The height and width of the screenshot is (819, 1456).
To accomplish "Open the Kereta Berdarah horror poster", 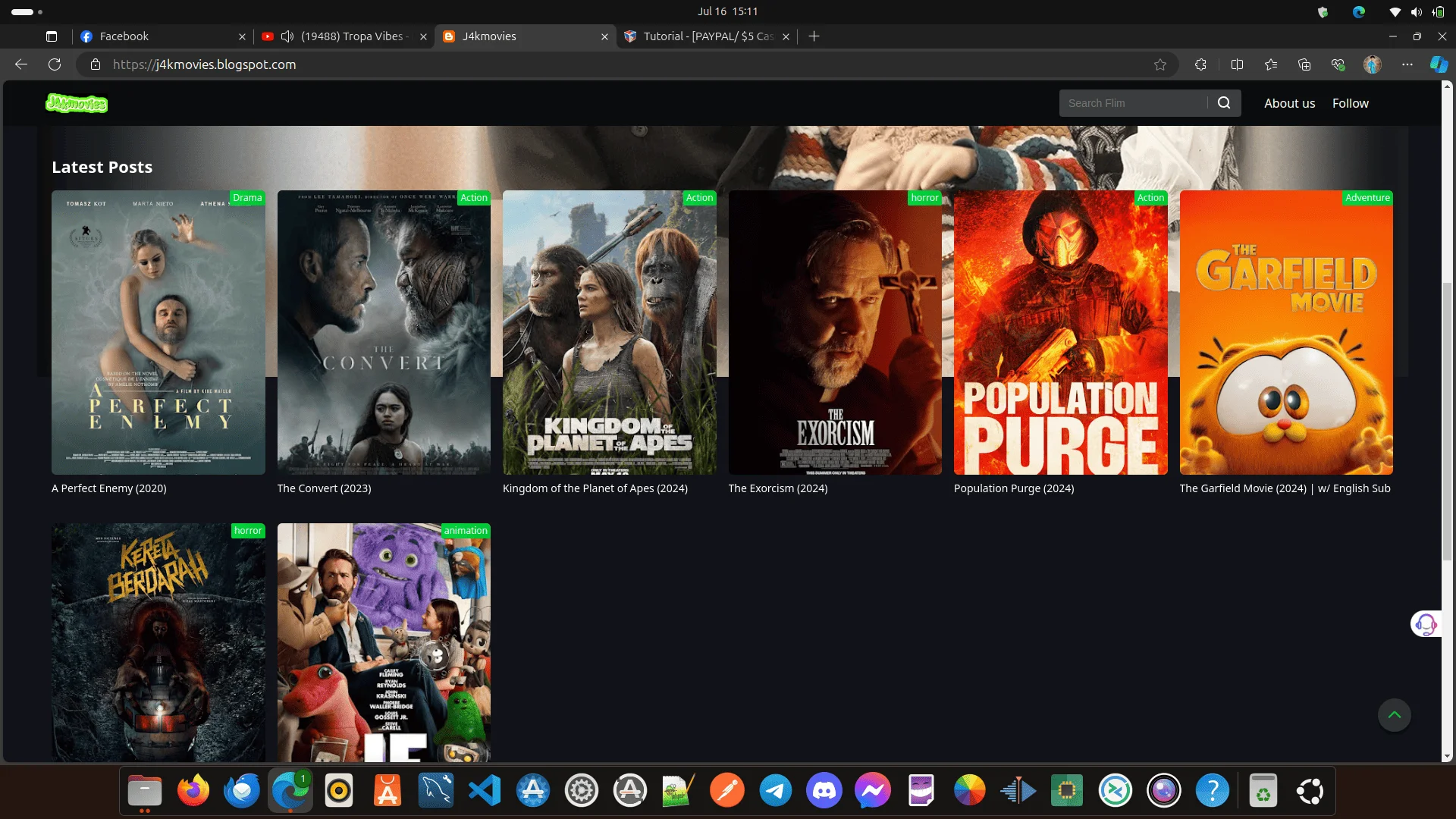I will 158,642.
